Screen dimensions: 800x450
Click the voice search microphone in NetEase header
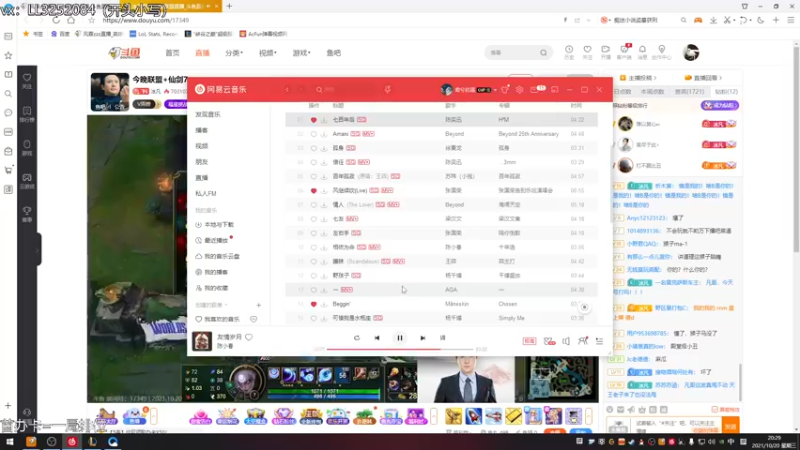coord(388,89)
